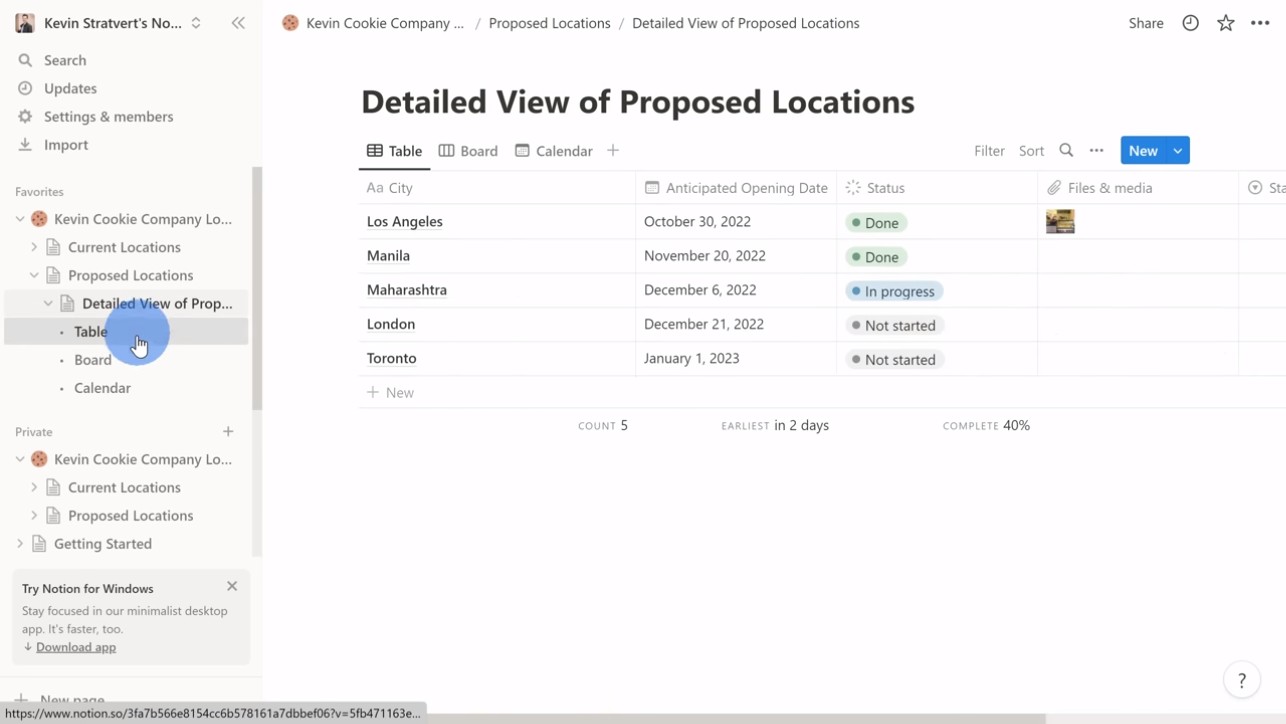Open the New button dropdown arrow
The width and height of the screenshot is (1286, 724).
click(1178, 151)
